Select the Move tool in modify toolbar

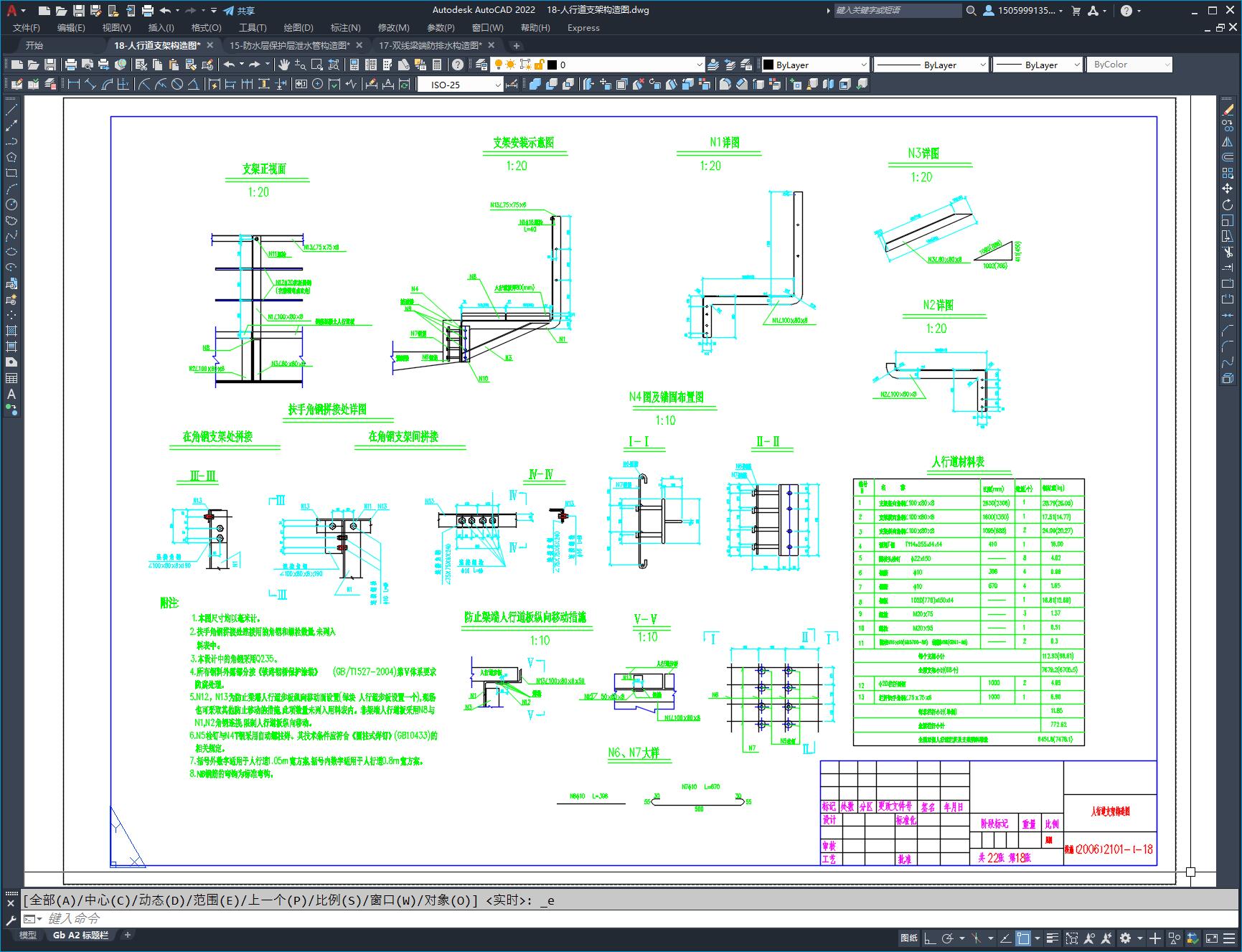1228,189
